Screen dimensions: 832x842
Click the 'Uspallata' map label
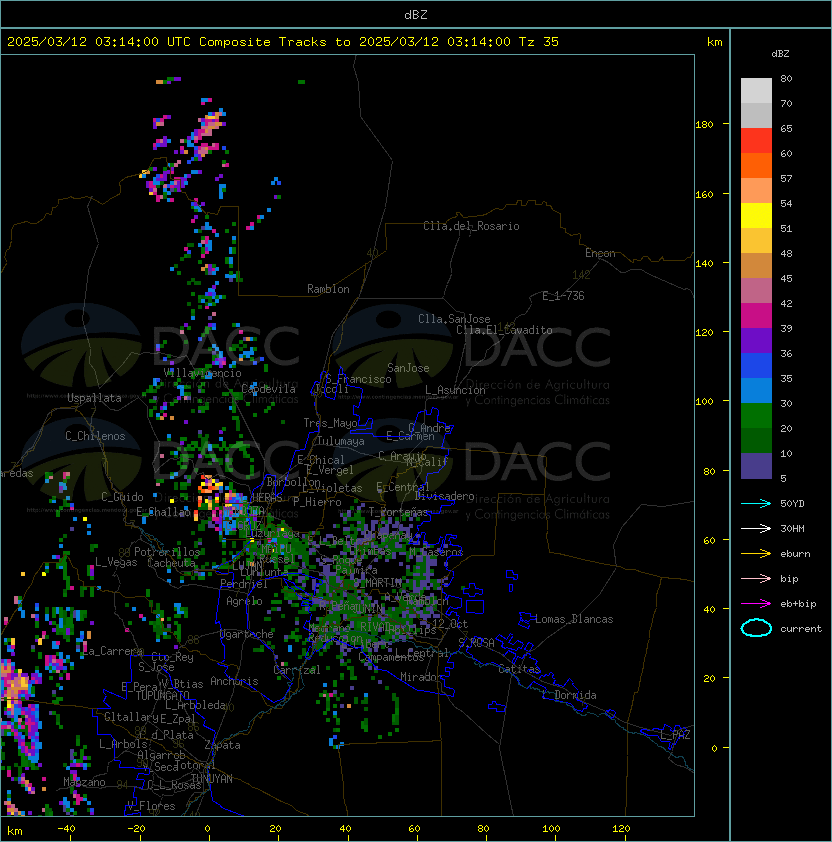94,398
